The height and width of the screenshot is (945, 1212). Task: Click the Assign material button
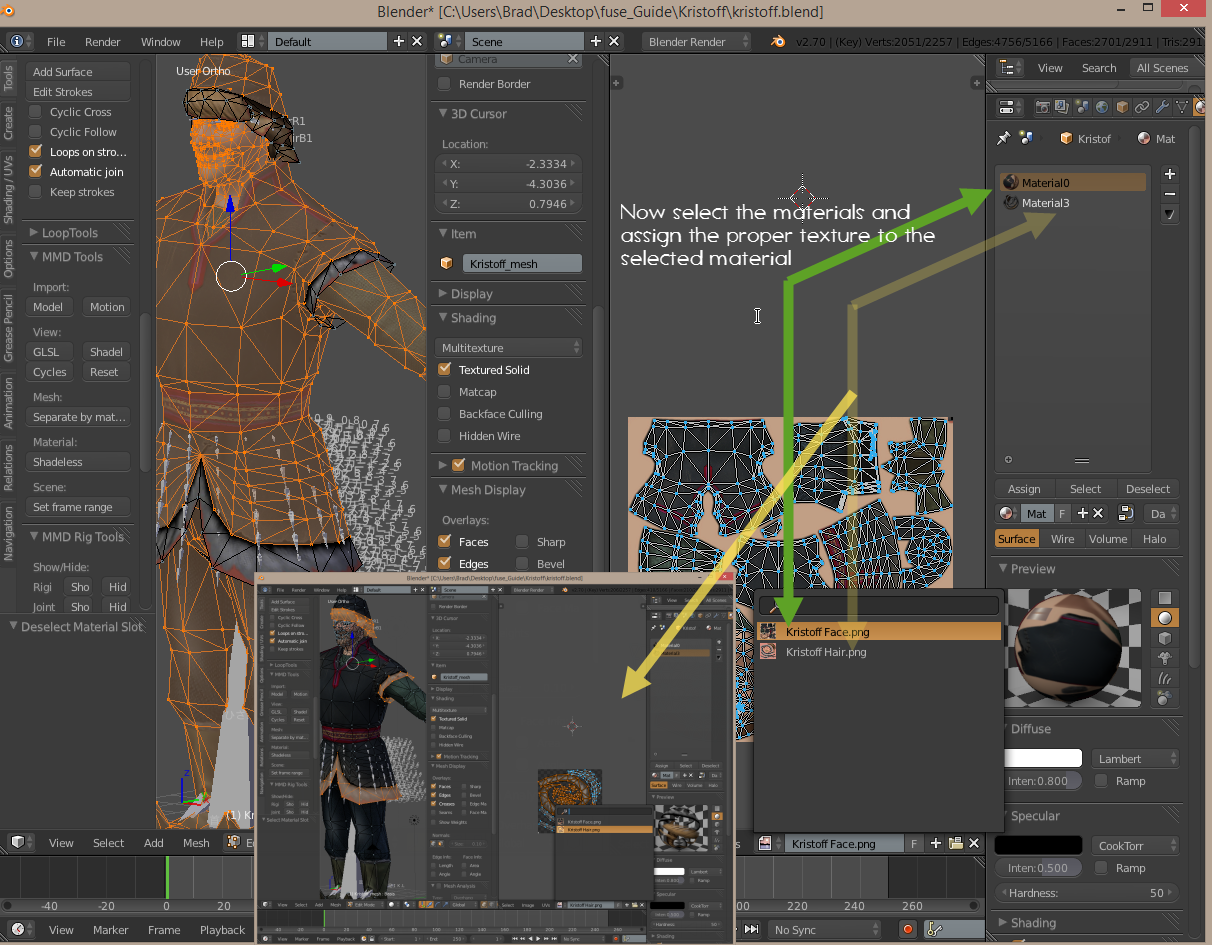click(1024, 489)
